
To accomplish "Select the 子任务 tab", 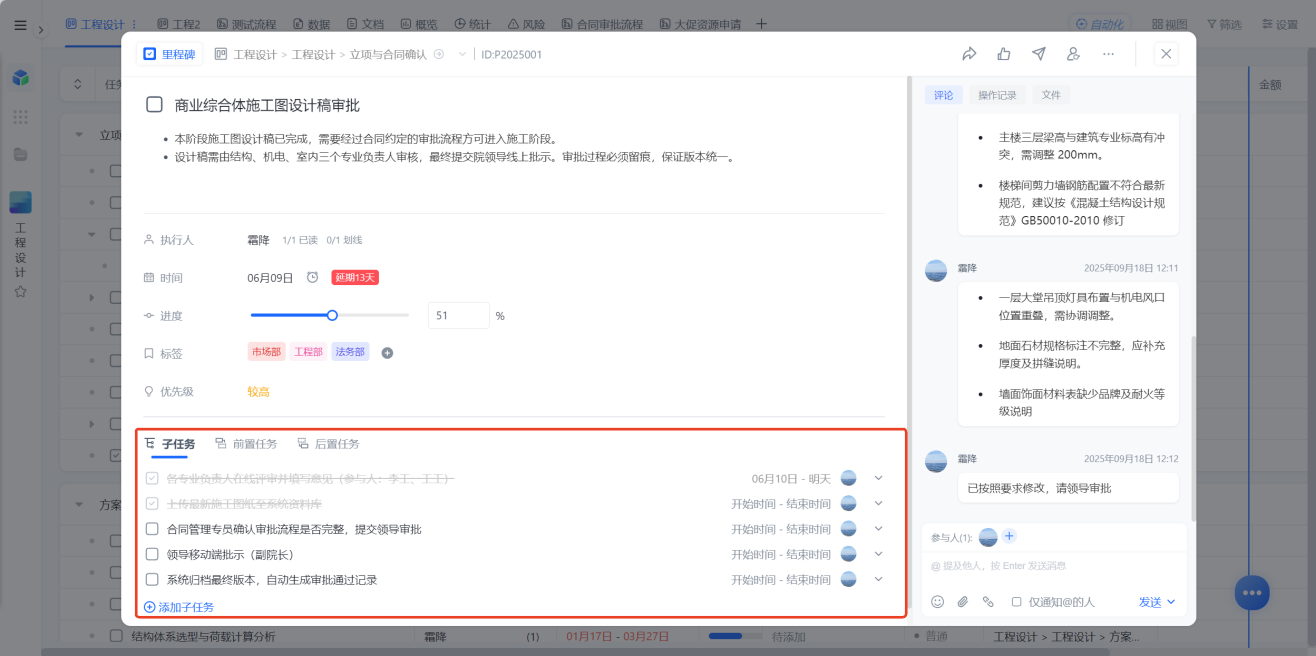I will [170, 444].
